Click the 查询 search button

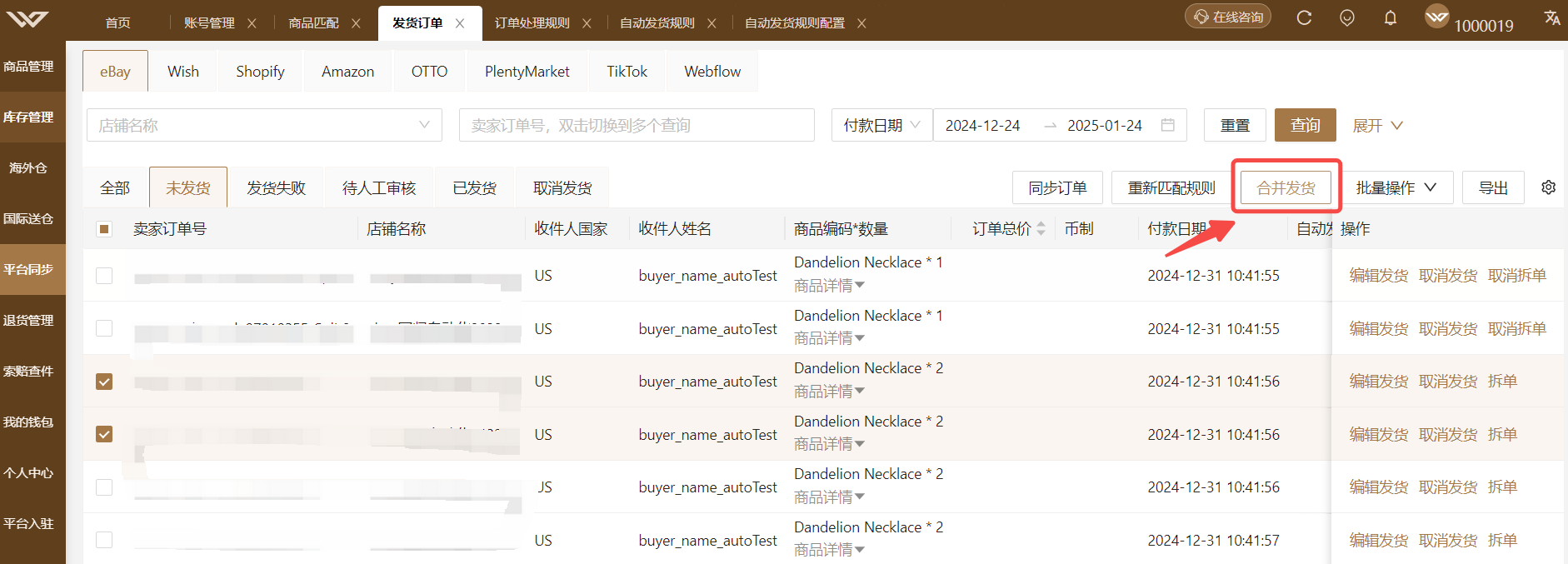tap(1306, 125)
